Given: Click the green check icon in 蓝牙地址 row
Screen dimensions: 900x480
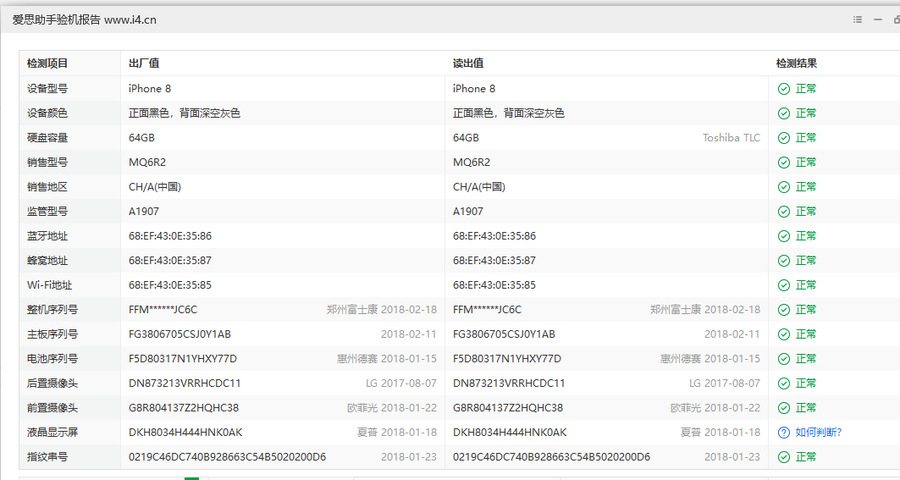Looking at the screenshot, I should click(x=783, y=236).
